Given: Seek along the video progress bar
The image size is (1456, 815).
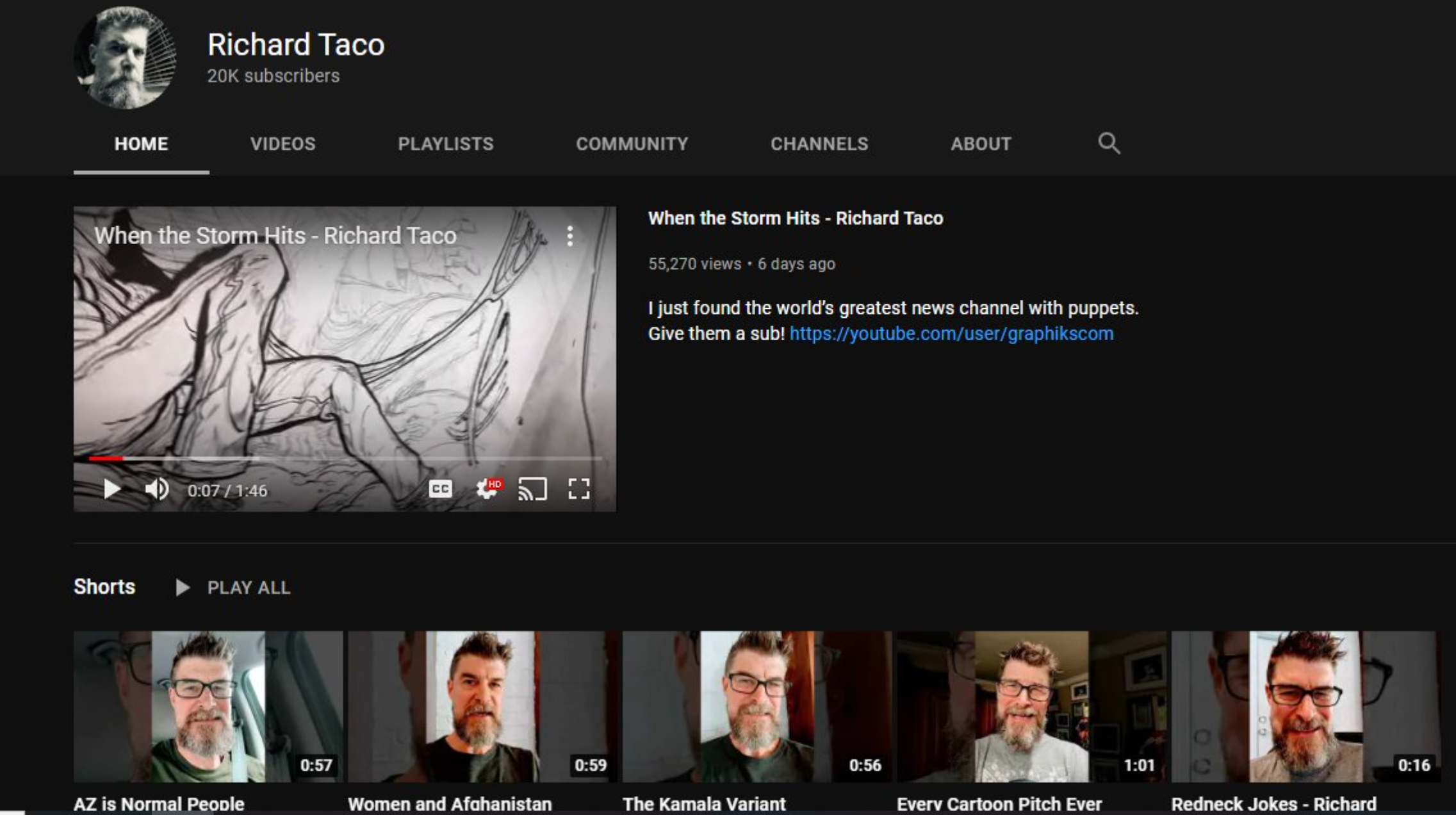Looking at the screenshot, I should coord(345,459).
